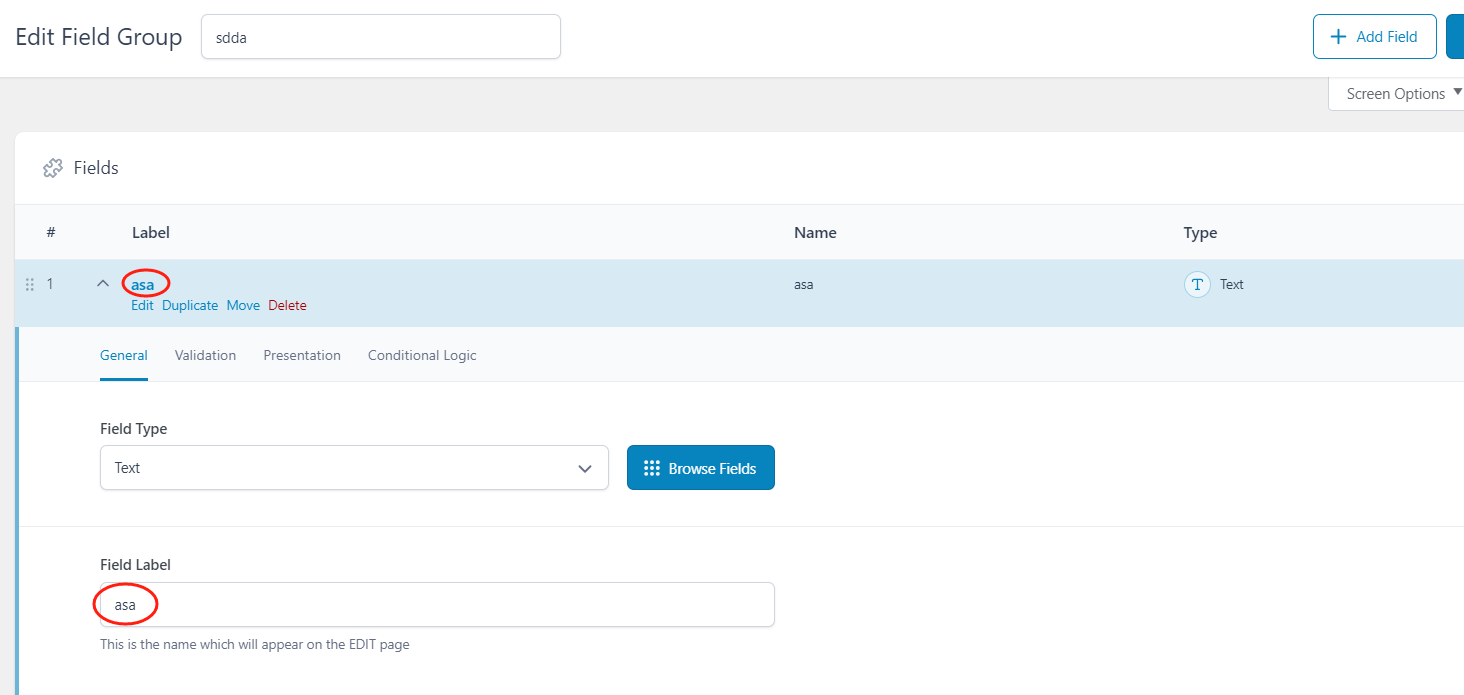Switch to the General tab

click(x=124, y=355)
